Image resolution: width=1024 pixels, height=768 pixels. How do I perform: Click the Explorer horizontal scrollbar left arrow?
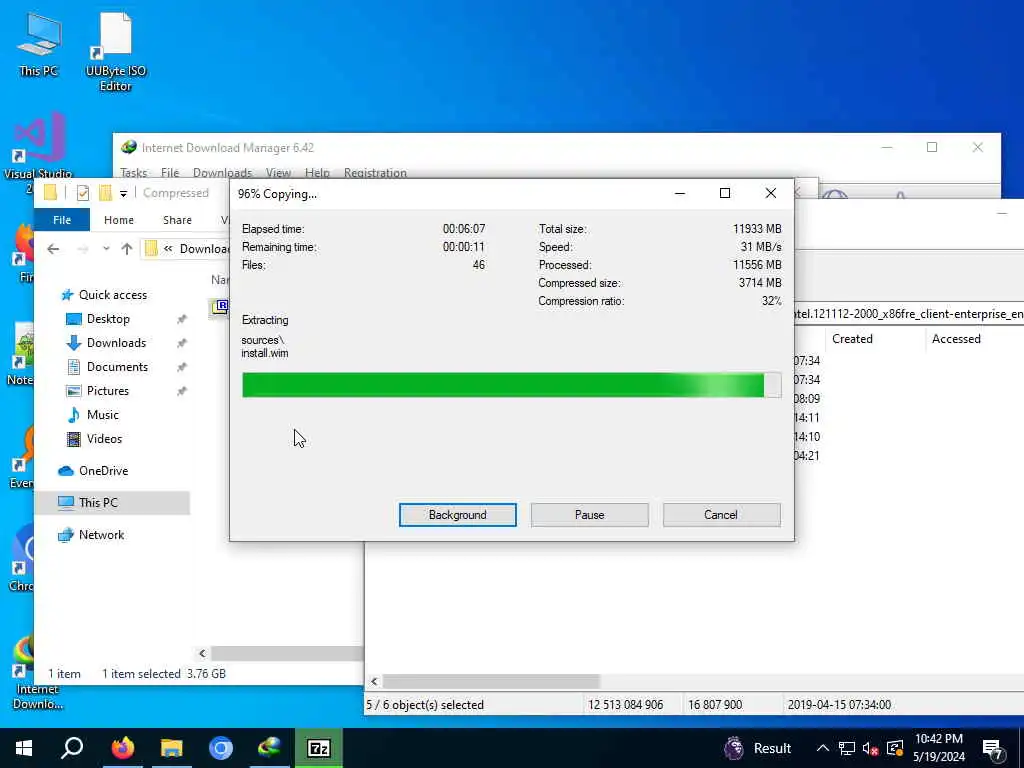click(202, 653)
